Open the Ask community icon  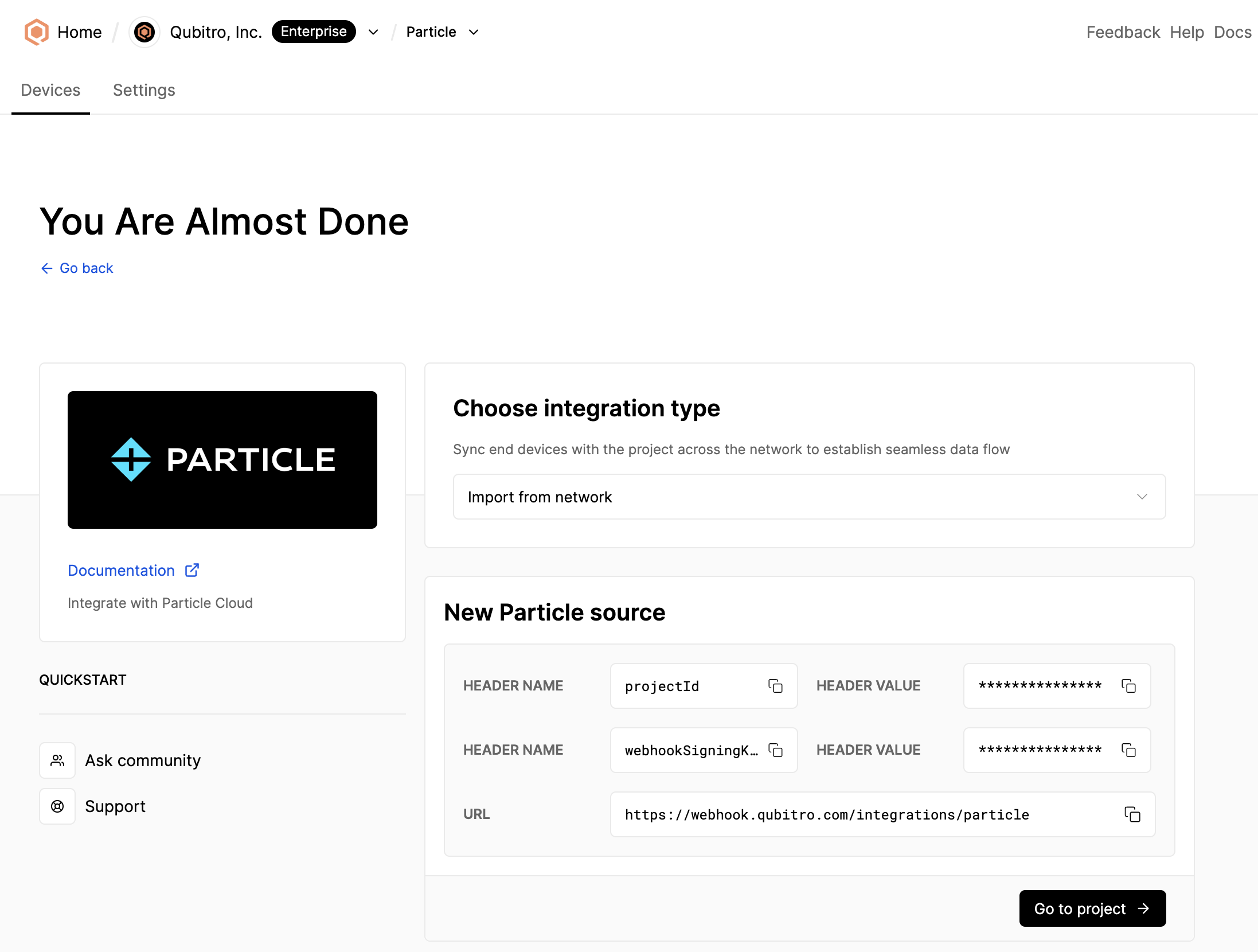coord(57,760)
